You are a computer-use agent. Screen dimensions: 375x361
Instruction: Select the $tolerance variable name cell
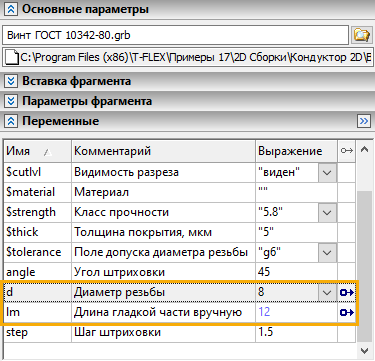(x=38, y=252)
